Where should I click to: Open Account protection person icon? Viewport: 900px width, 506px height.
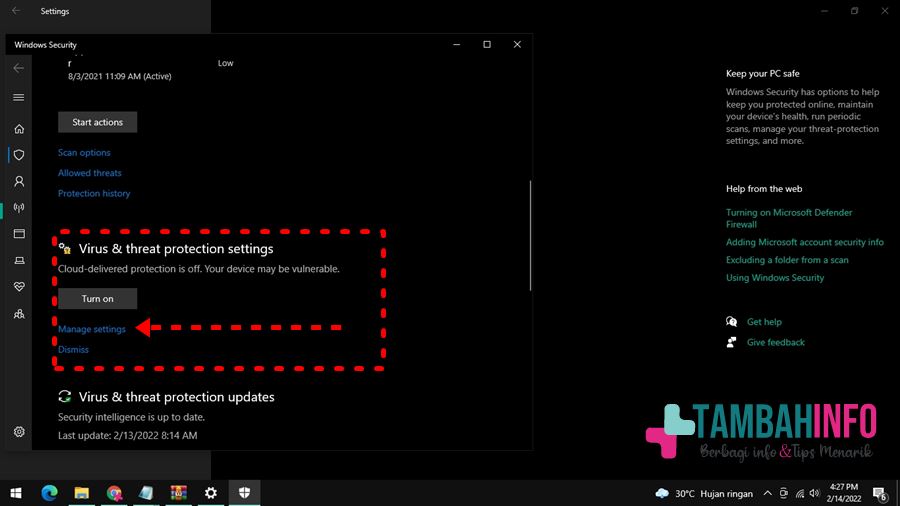[19, 181]
